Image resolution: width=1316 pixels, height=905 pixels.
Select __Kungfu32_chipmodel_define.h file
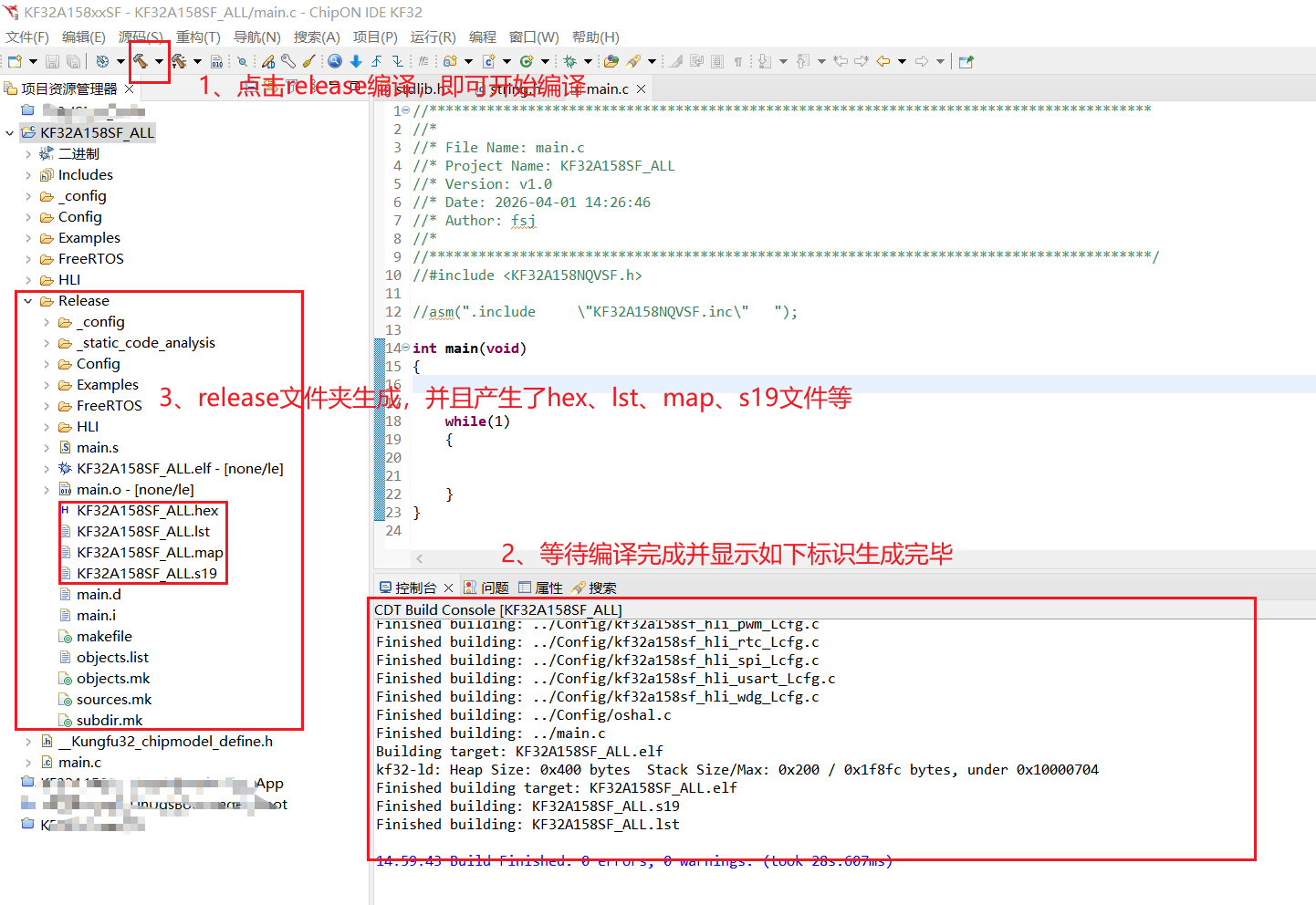(x=157, y=742)
